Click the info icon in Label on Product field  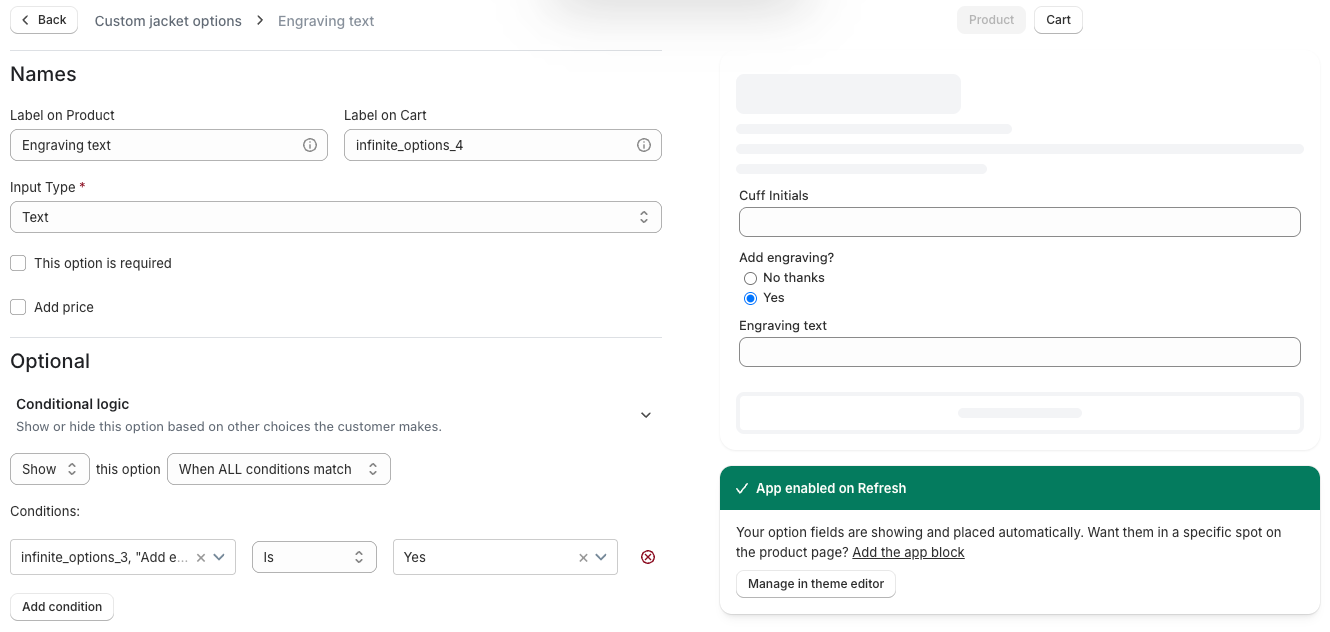pyautogui.click(x=310, y=145)
